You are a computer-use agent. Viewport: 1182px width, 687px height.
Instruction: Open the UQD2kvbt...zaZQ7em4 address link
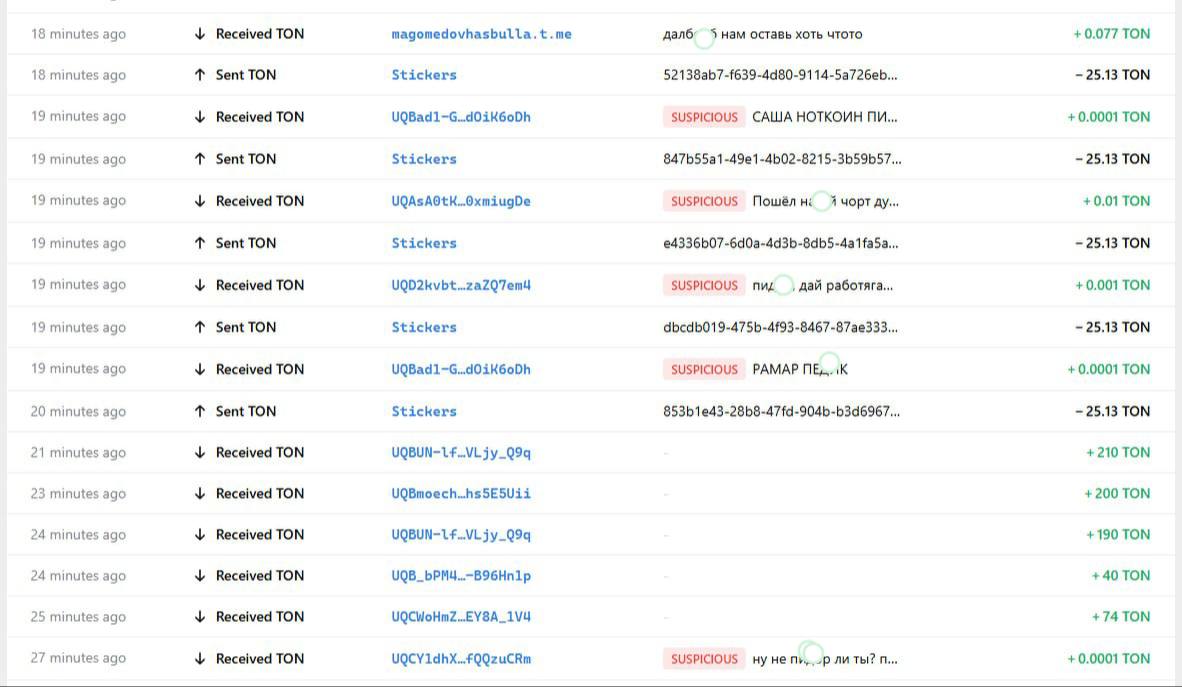pyautogui.click(x=461, y=285)
